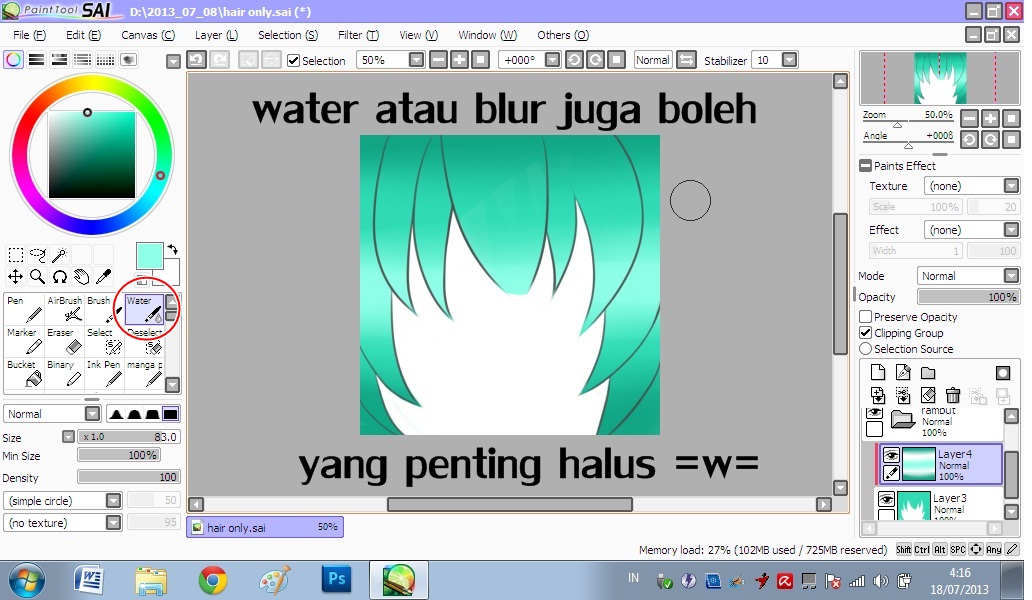This screenshot has height=600, width=1032.
Task: Swap foreground and background colors arrow
Action: pyautogui.click(x=172, y=249)
